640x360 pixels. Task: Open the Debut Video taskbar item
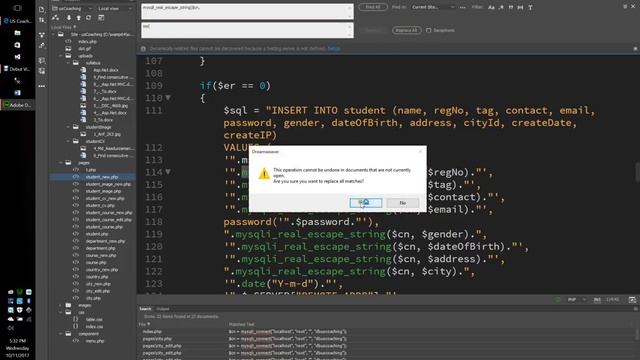[17, 69]
